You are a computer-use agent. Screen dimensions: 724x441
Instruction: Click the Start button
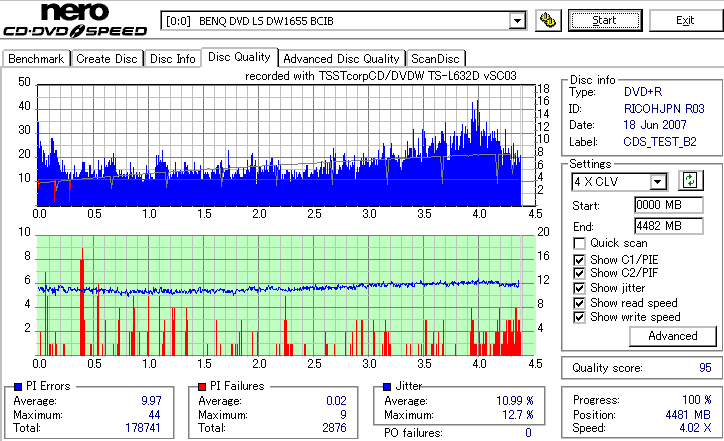605,20
